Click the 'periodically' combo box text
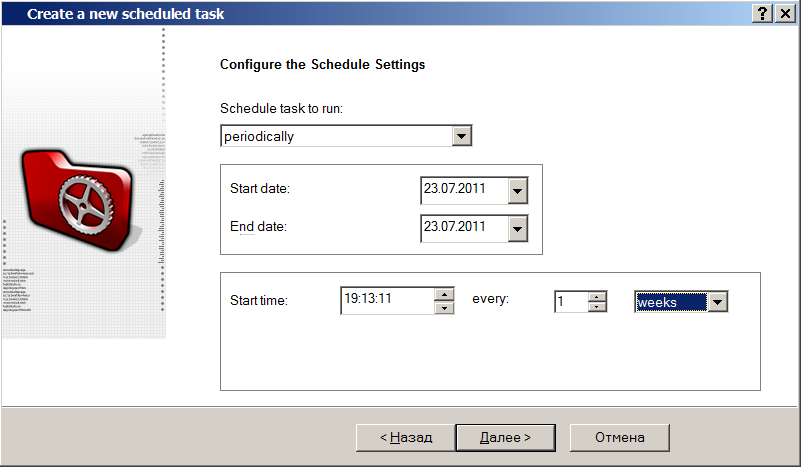This screenshot has width=801, height=467. (335, 136)
